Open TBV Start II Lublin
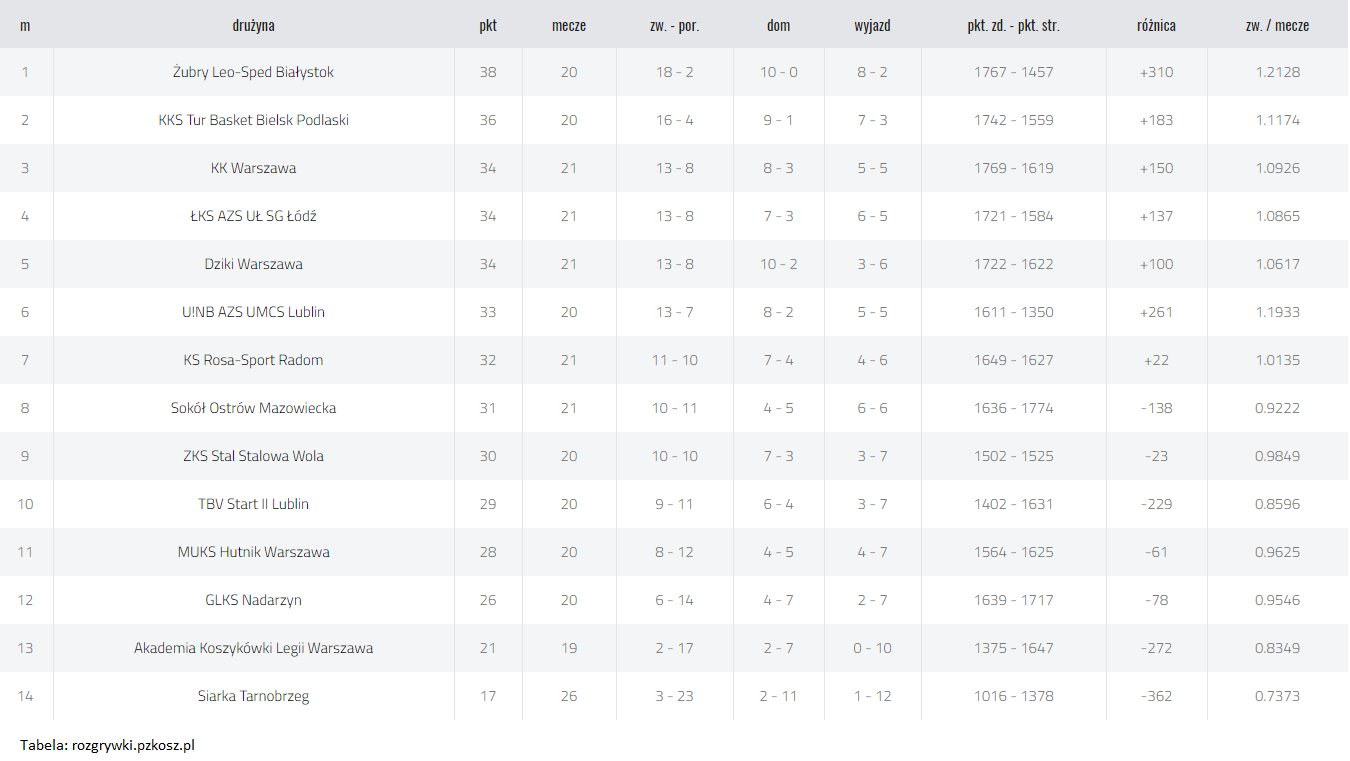 [x=253, y=504]
